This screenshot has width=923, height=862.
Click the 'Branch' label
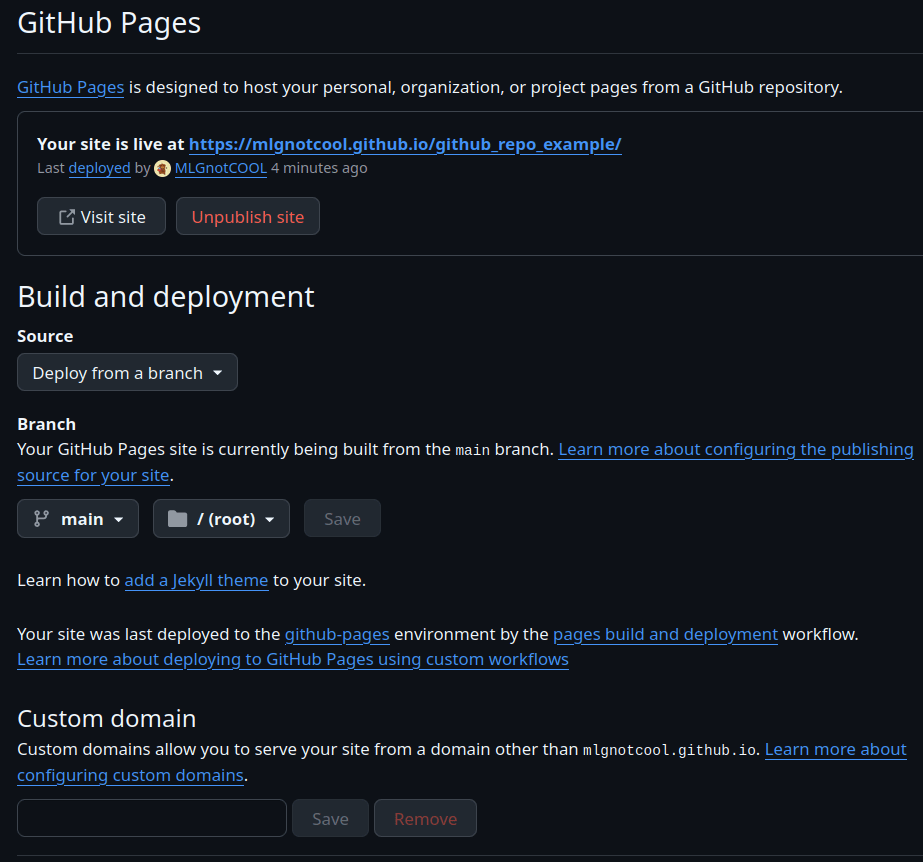coord(47,425)
